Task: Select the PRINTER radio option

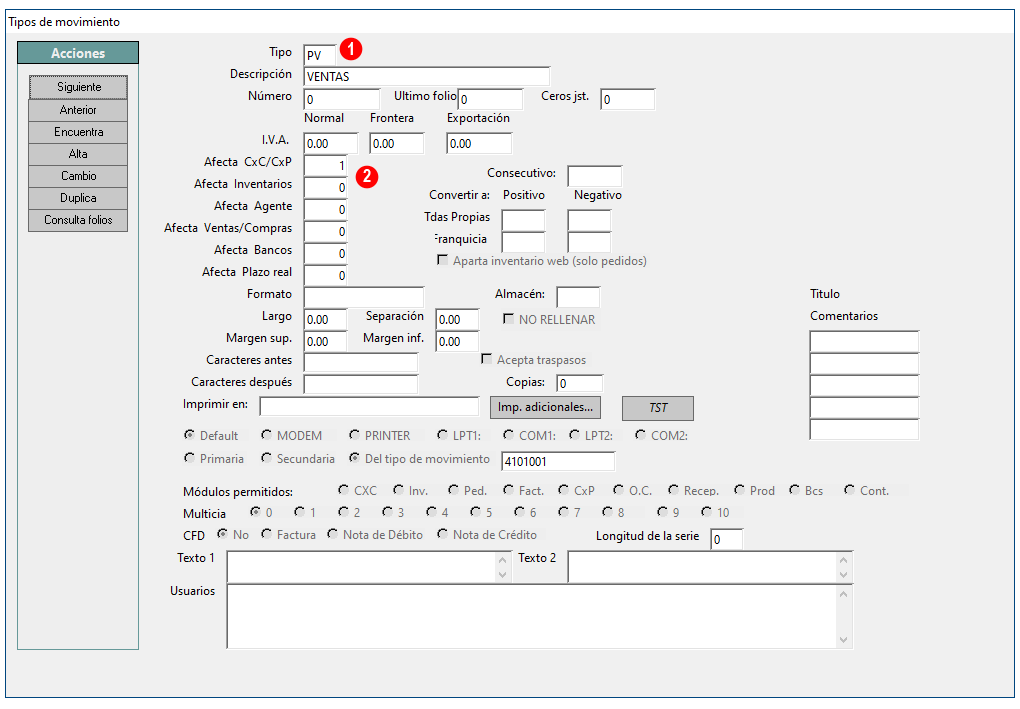Action: pos(354,435)
